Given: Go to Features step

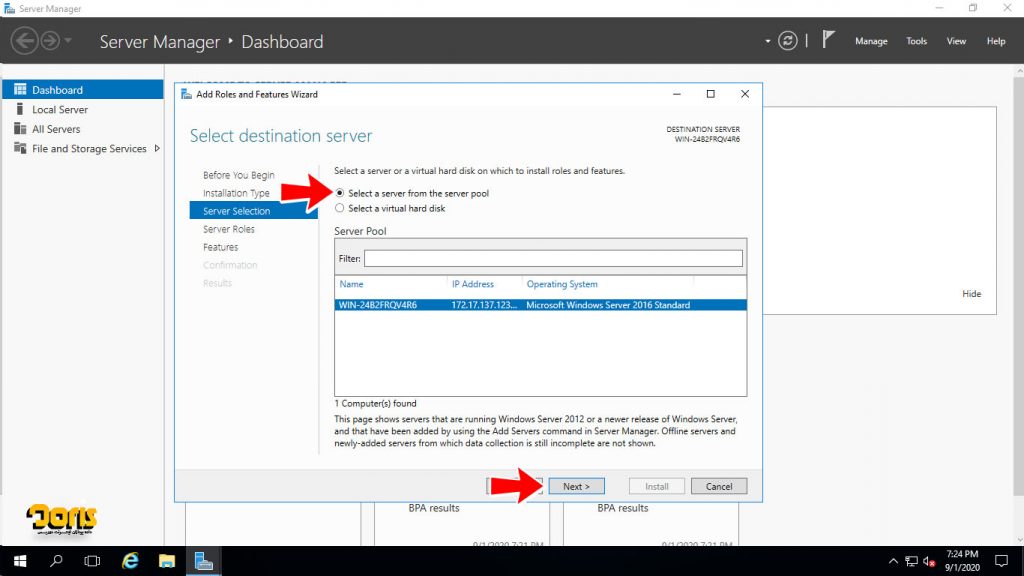Looking at the screenshot, I should 220,247.
